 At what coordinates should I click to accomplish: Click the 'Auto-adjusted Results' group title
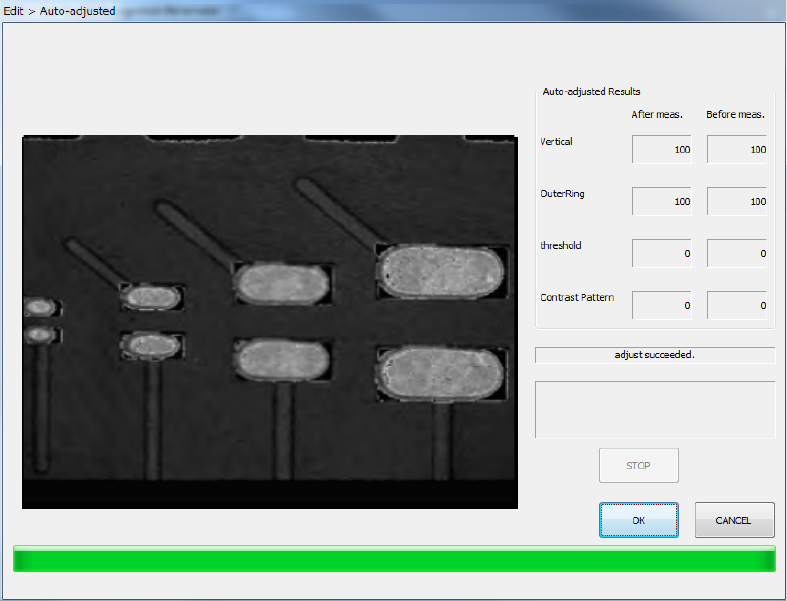[x=591, y=91]
